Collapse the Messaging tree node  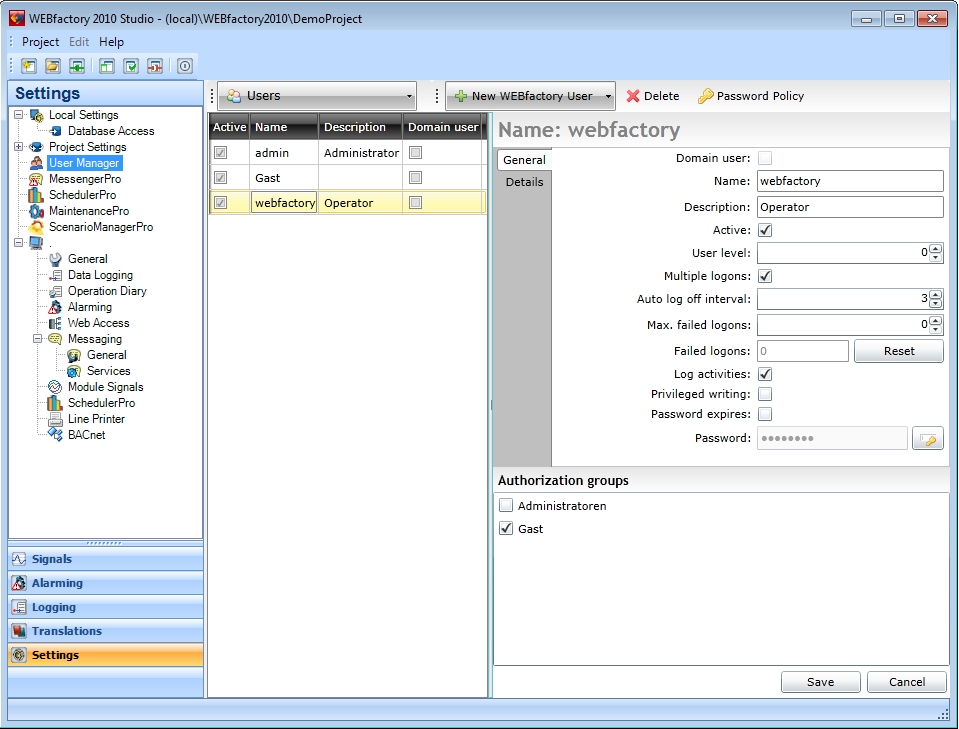[x=38, y=339]
